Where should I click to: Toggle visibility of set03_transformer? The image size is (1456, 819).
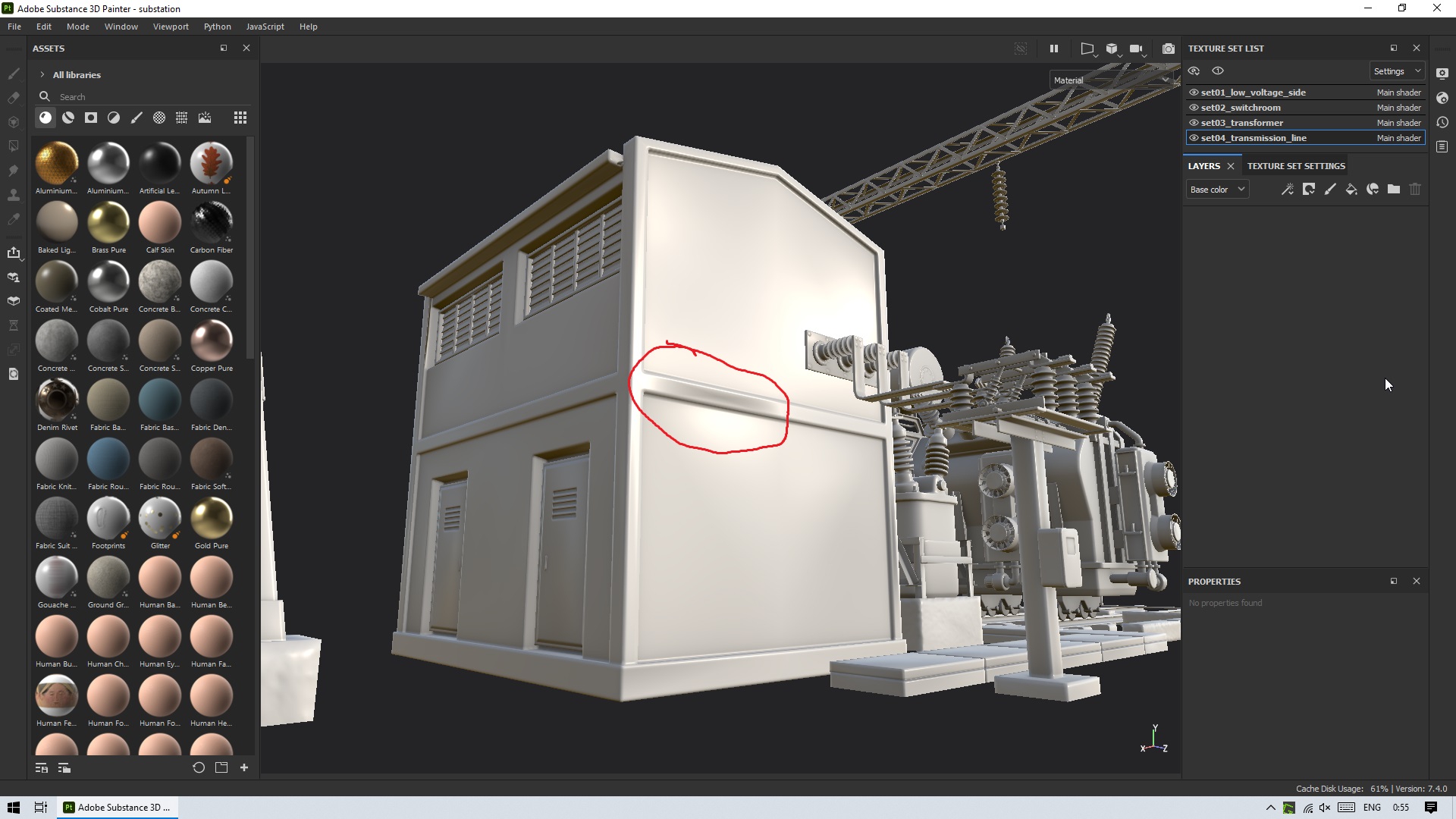pyautogui.click(x=1194, y=123)
